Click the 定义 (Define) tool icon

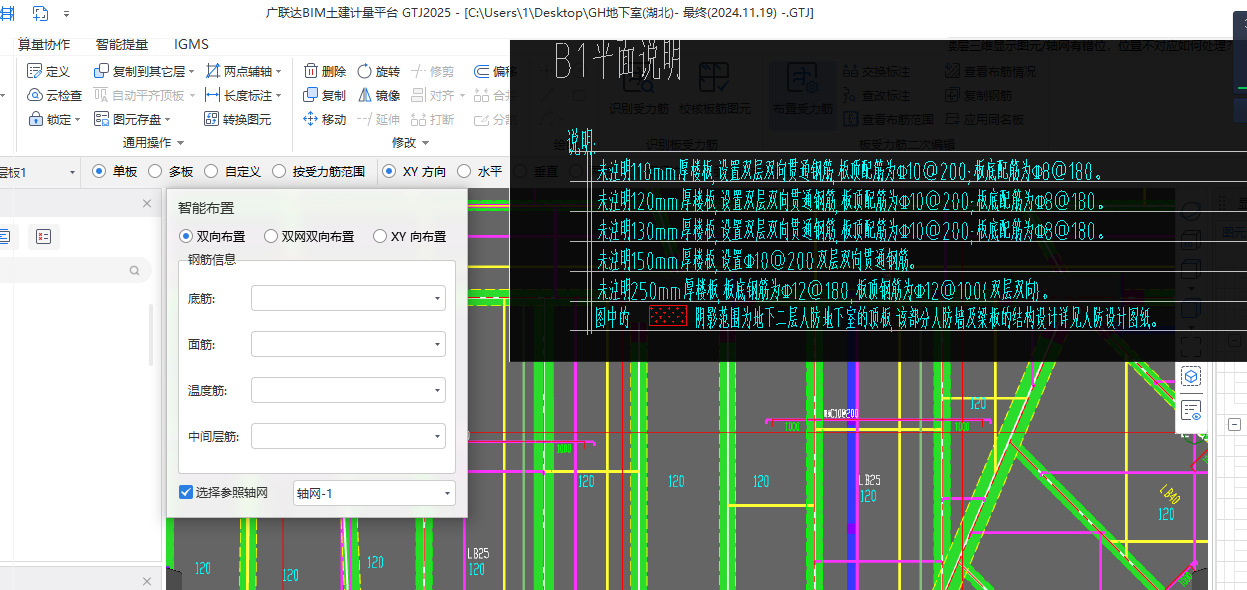click(34, 71)
